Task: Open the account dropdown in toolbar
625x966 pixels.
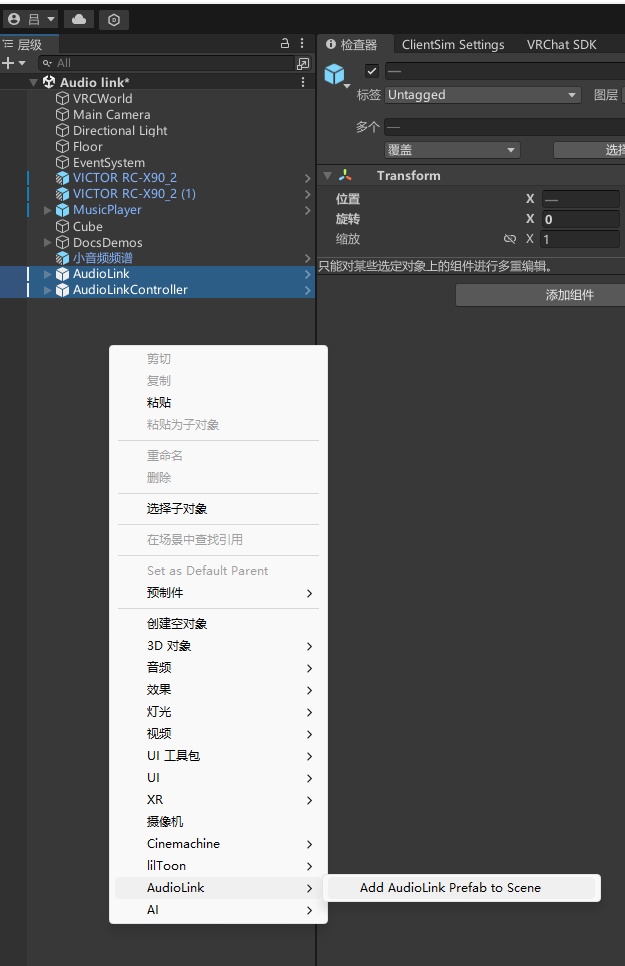Action: coord(31,20)
